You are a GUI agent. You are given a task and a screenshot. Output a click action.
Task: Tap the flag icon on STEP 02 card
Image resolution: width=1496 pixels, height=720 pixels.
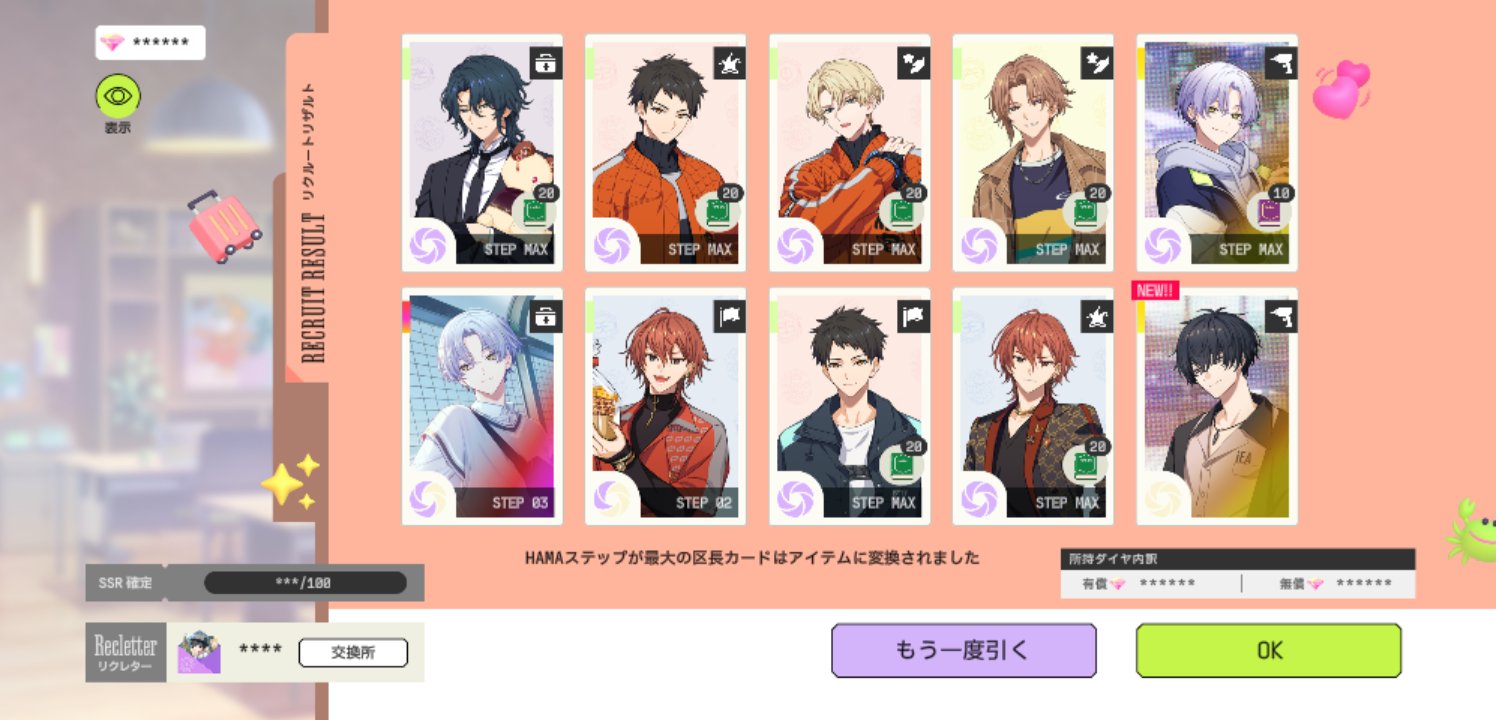point(730,317)
